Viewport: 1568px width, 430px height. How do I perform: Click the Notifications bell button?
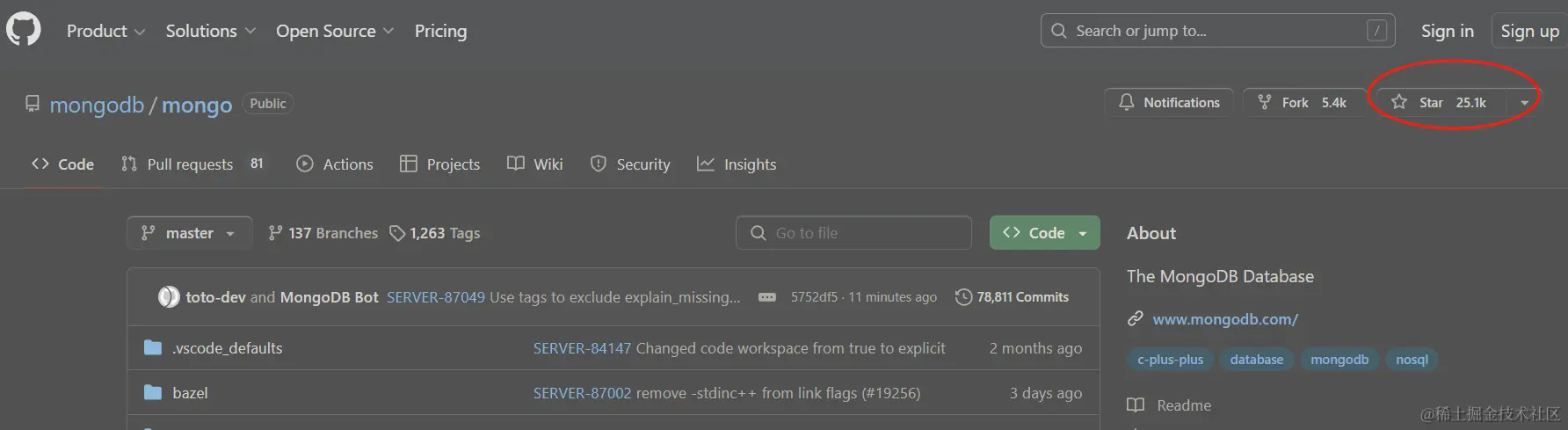[x=1169, y=103]
